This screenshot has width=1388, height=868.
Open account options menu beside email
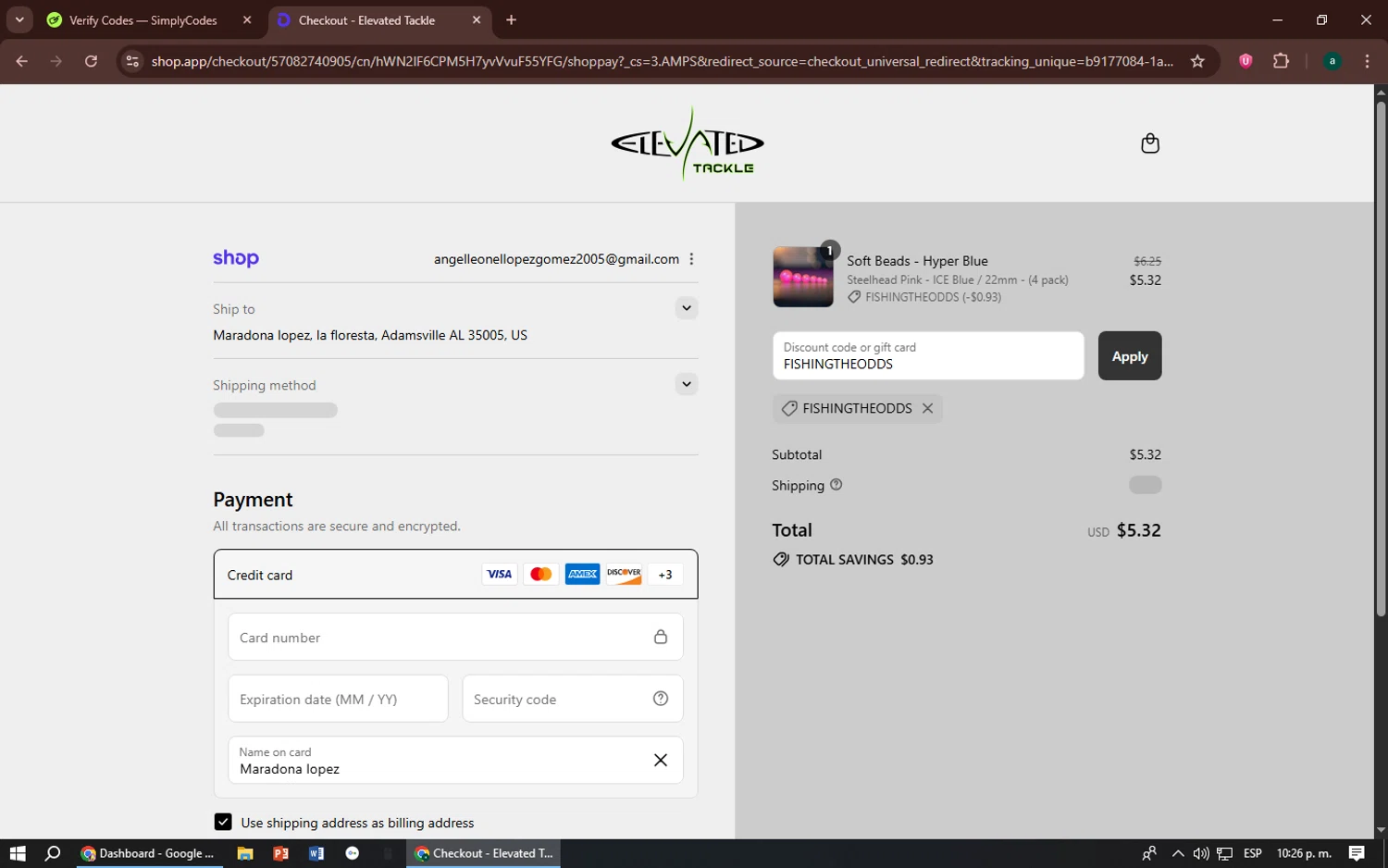pyautogui.click(x=691, y=259)
